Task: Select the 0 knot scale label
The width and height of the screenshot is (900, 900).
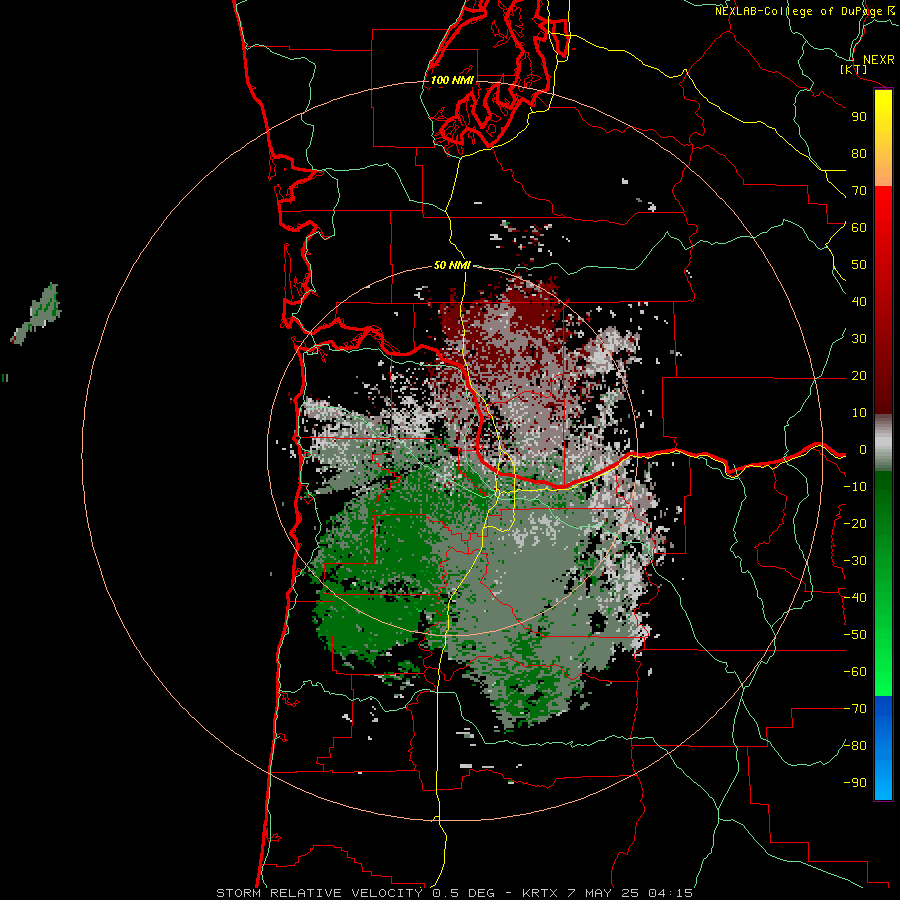Action: (863, 450)
